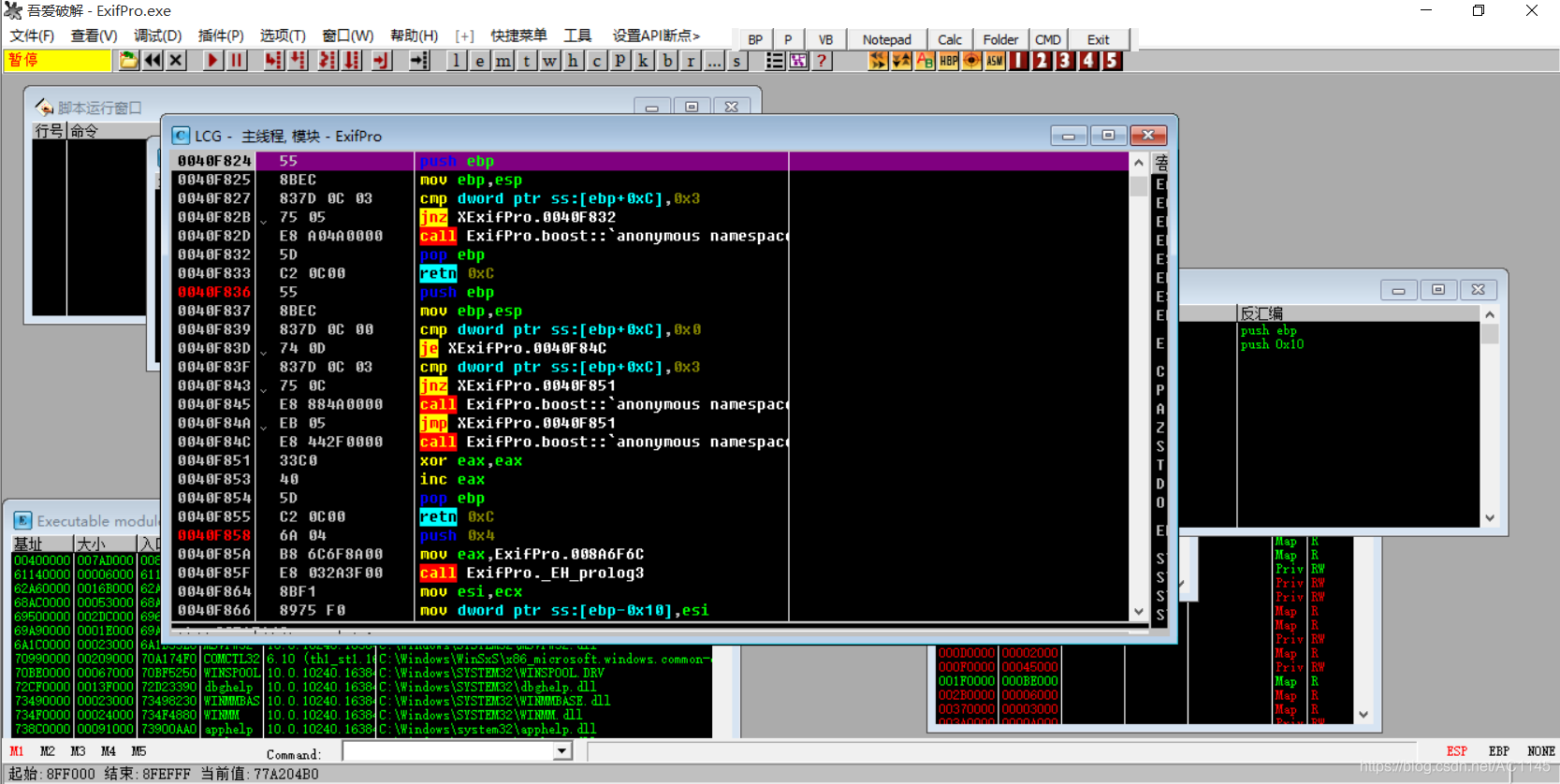Select the EBP option in the status bar
The width and height of the screenshot is (1560, 784).
(x=1498, y=751)
